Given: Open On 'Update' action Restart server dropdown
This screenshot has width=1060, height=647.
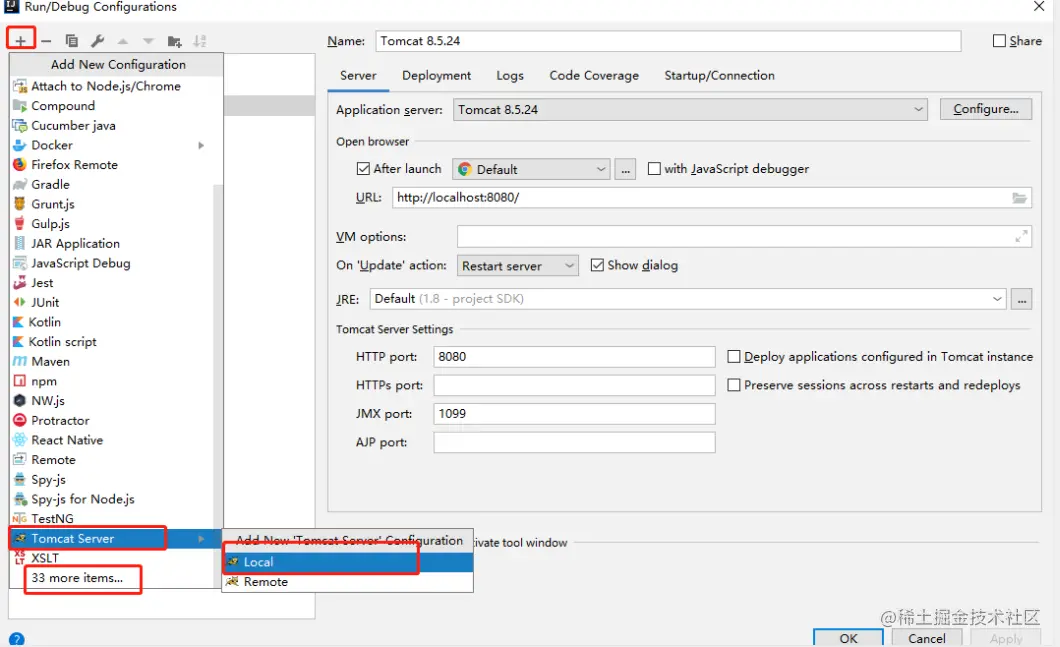Looking at the screenshot, I should pyautogui.click(x=518, y=266).
